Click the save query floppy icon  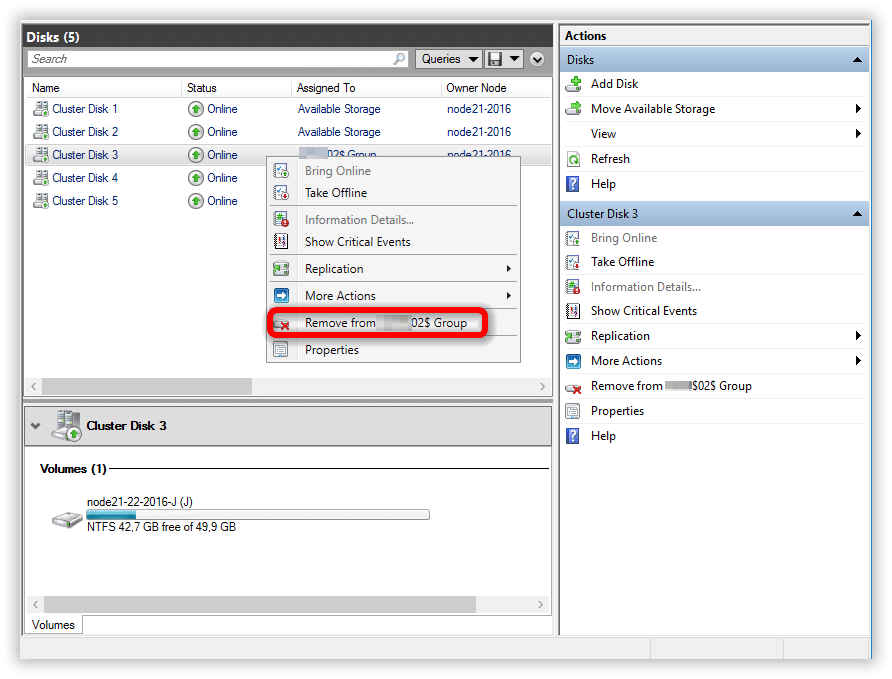[x=513, y=59]
